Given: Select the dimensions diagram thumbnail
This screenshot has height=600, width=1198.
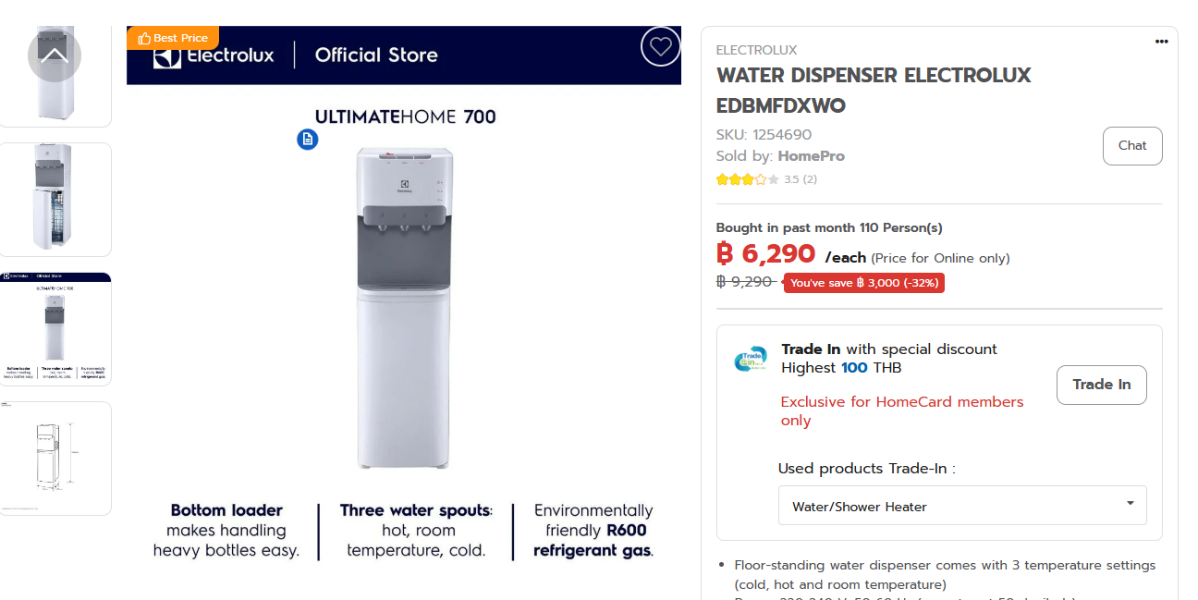Looking at the screenshot, I should point(55,458).
